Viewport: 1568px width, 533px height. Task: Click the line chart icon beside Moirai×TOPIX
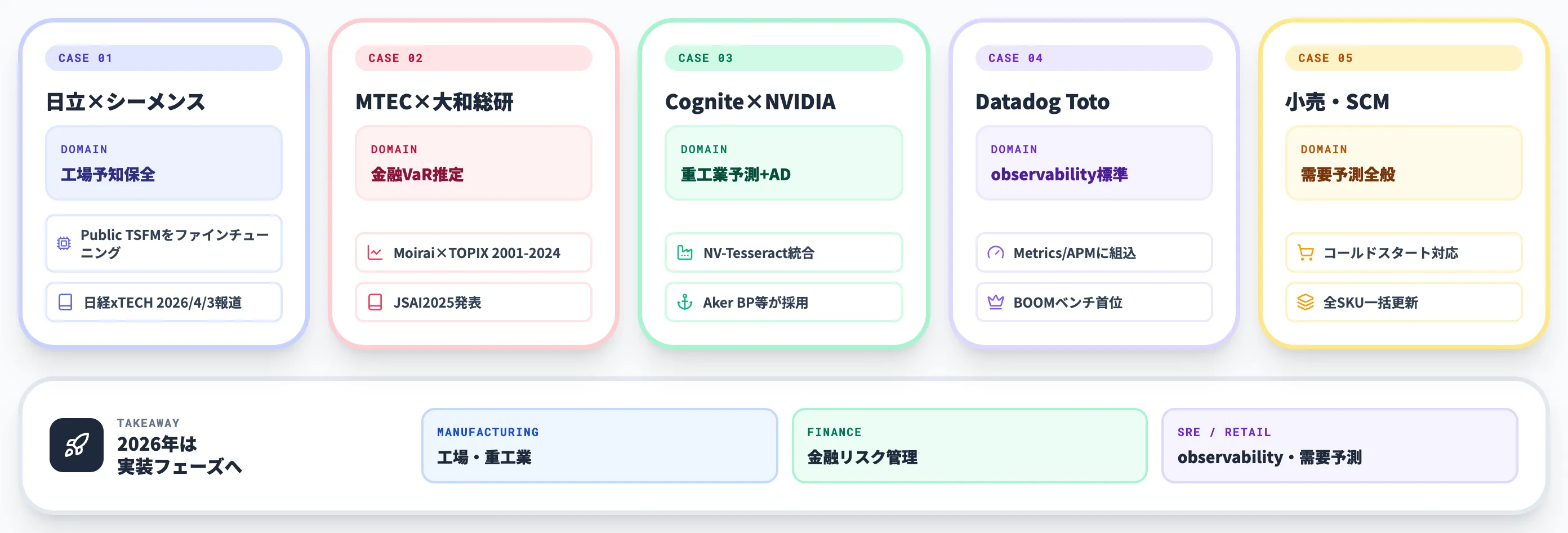click(x=375, y=253)
